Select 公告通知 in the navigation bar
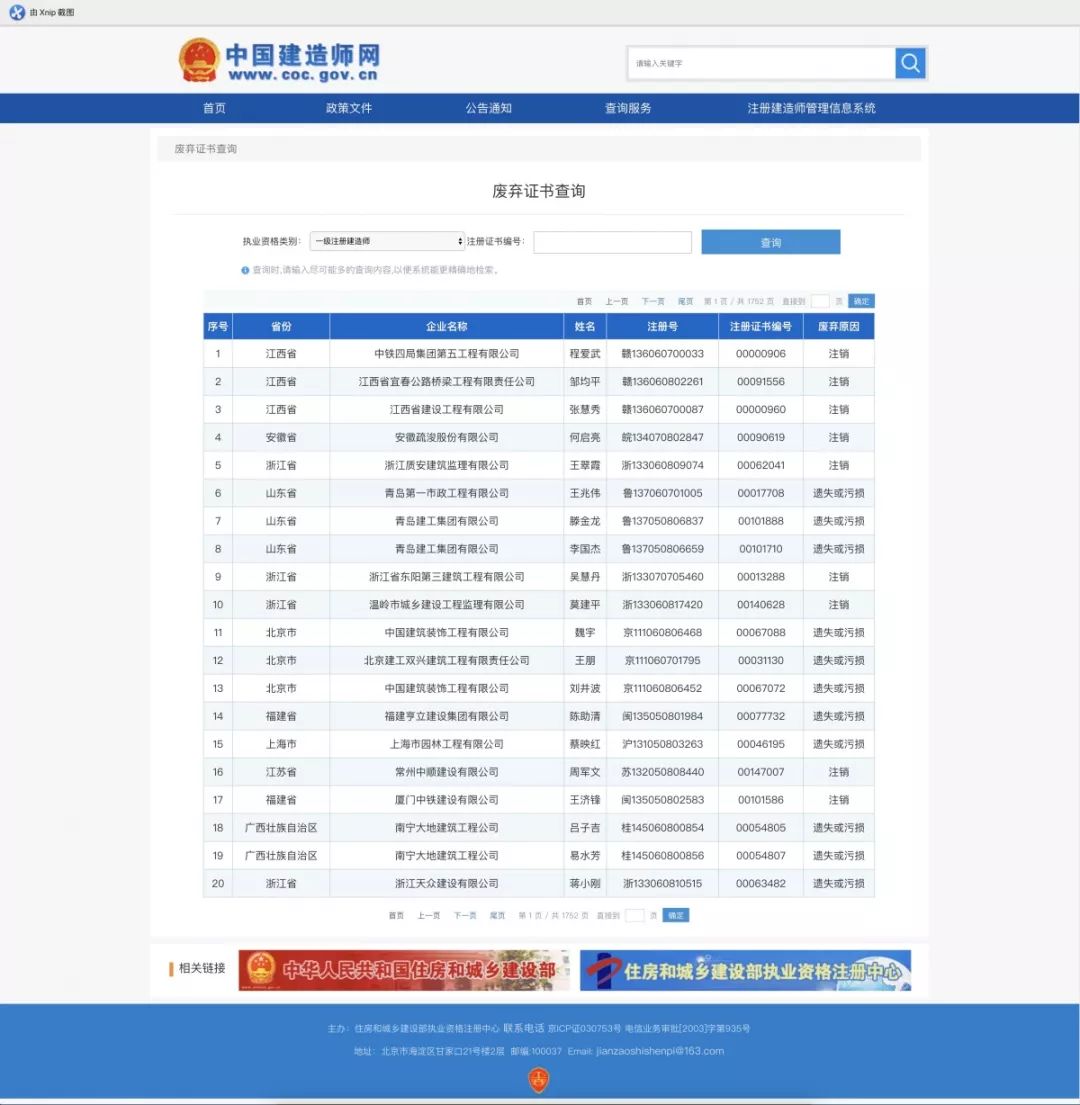This screenshot has height=1105, width=1080. pyautogui.click(x=488, y=108)
